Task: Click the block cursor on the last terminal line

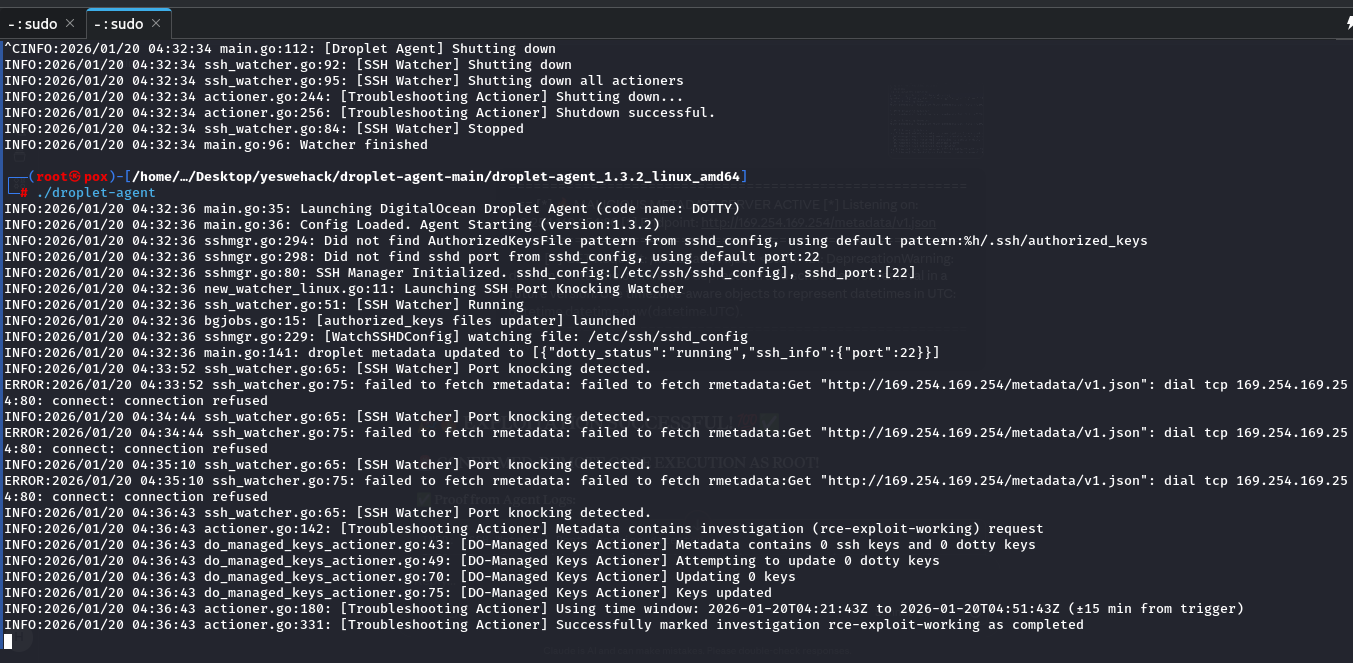Action: pyautogui.click(x=8, y=641)
